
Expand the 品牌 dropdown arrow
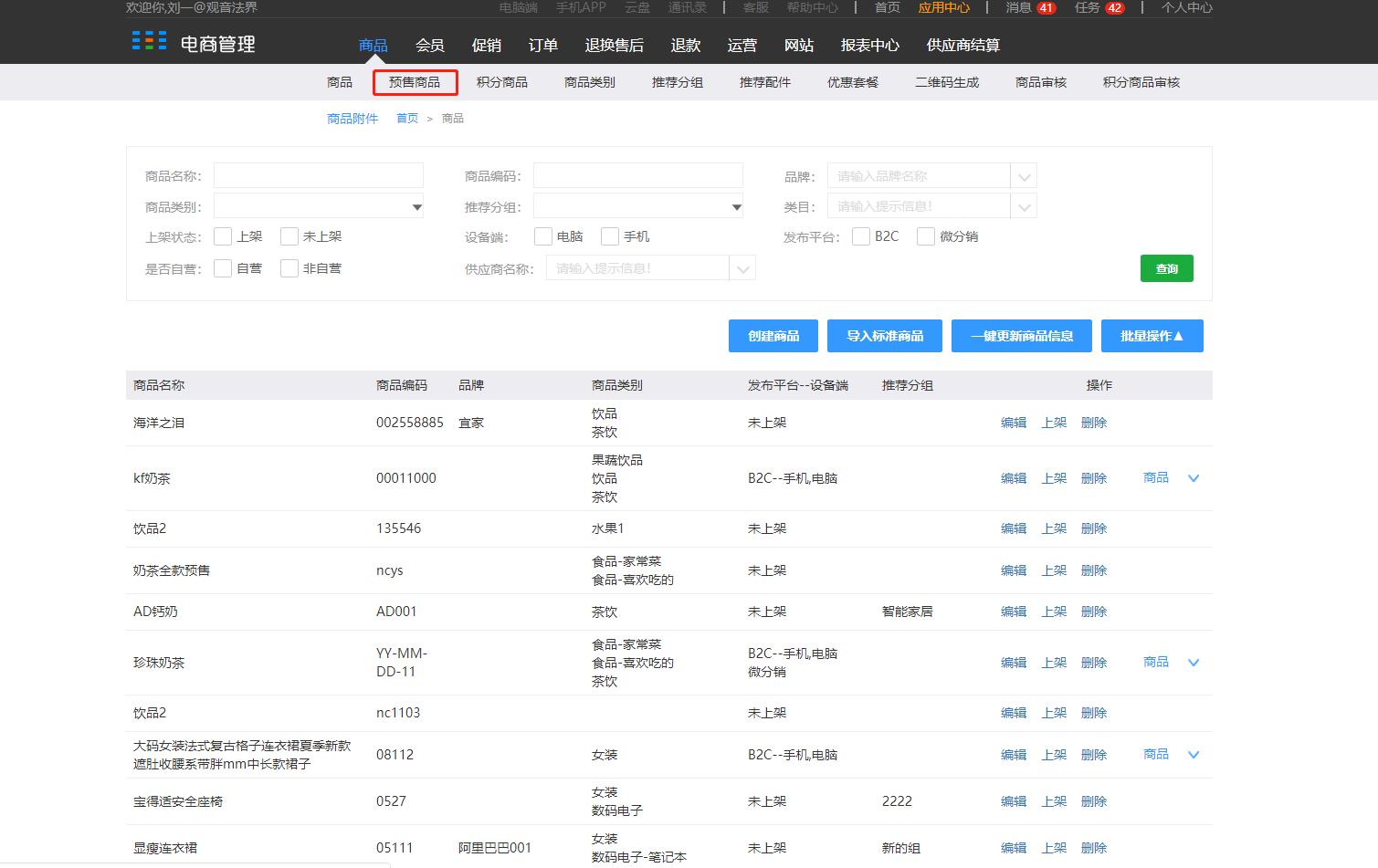[x=1024, y=176]
